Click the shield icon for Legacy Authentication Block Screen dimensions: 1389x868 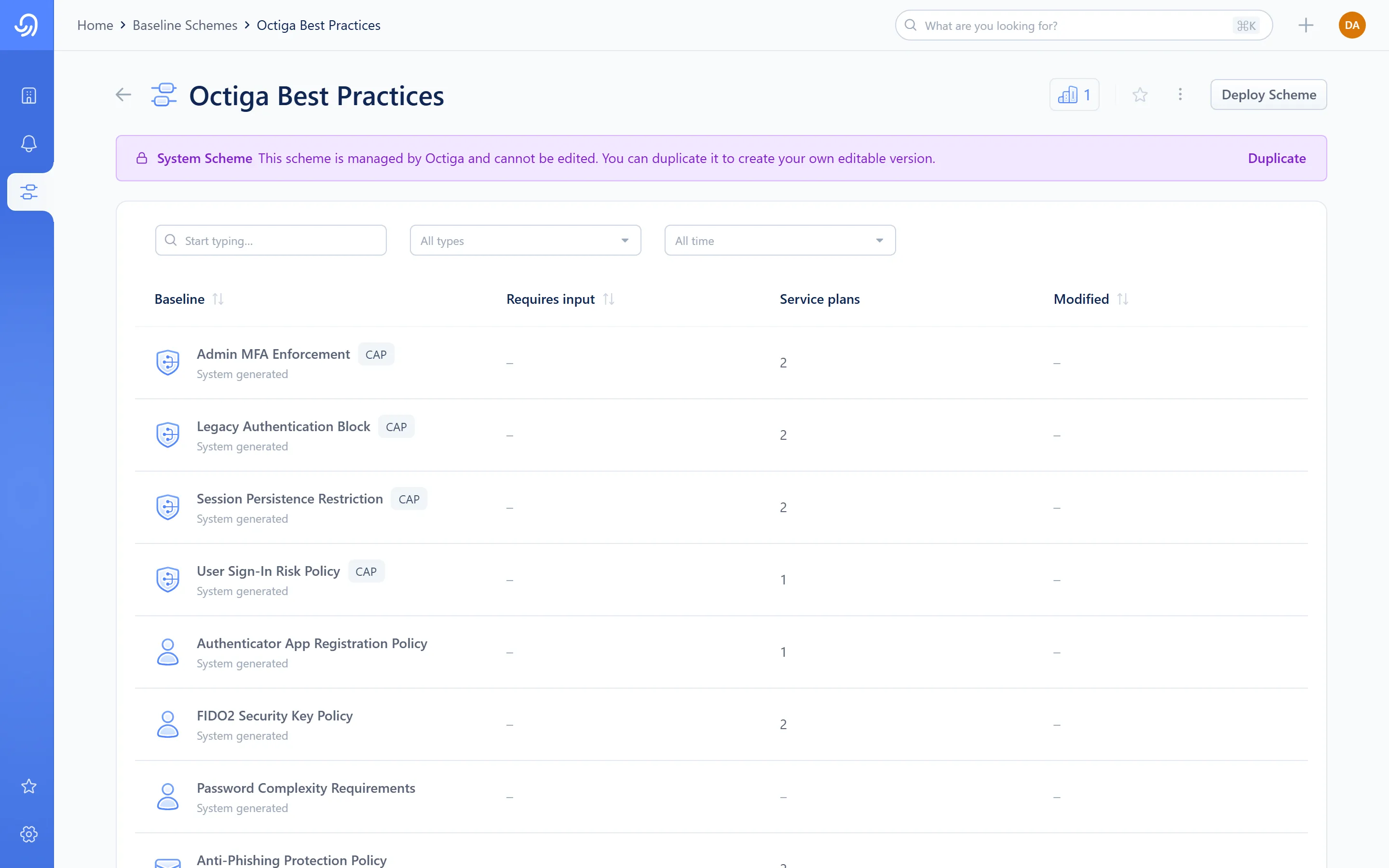[x=168, y=435]
